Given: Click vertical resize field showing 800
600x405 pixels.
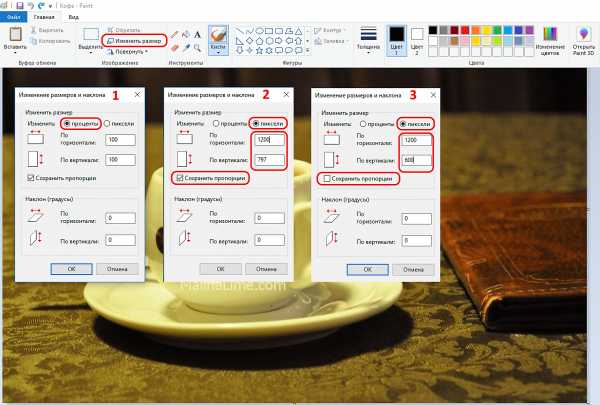Looking at the screenshot, I should [416, 160].
